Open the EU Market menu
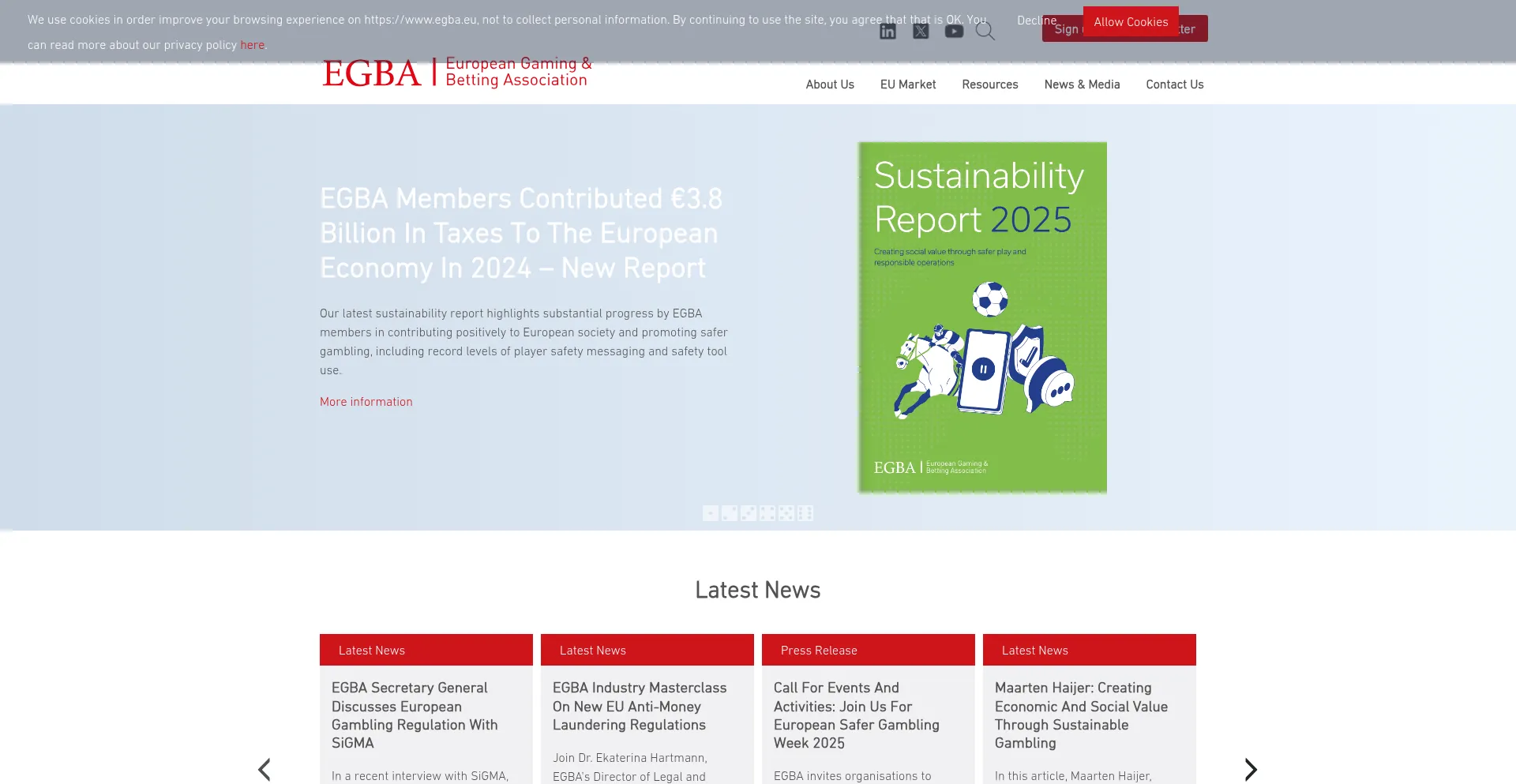1516x784 pixels. 908,84
